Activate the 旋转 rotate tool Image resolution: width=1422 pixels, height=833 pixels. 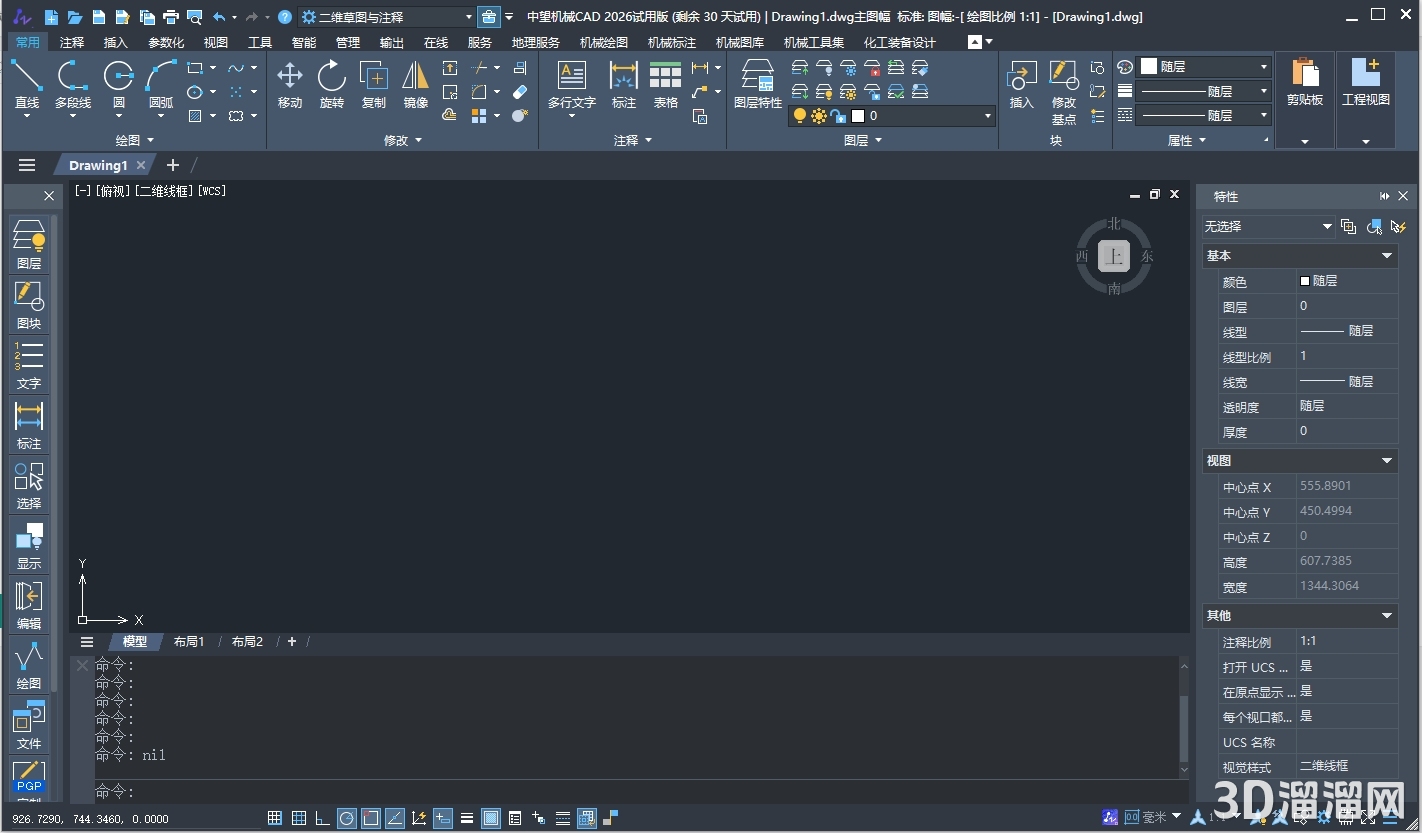332,85
